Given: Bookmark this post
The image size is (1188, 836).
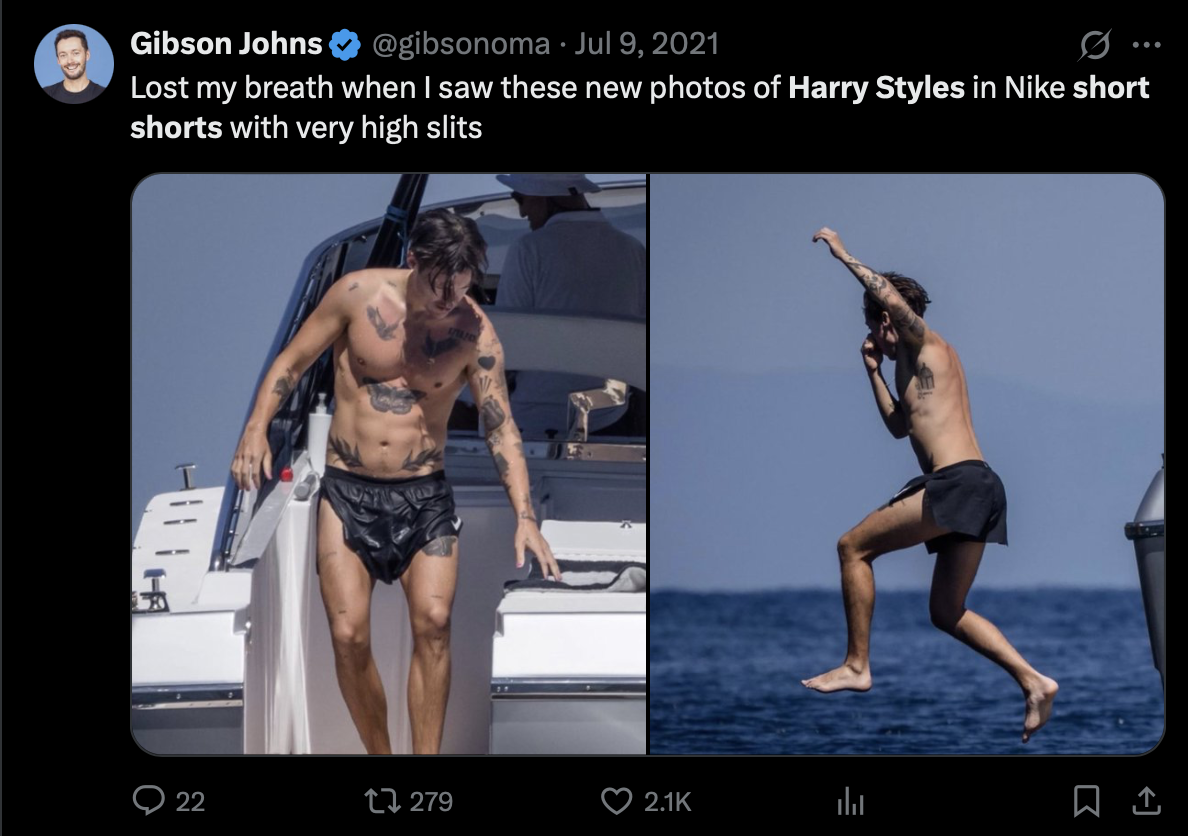Looking at the screenshot, I should (x=1088, y=800).
